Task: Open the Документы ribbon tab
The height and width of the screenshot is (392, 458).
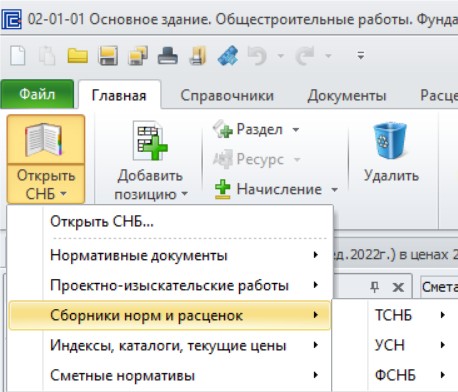Action: point(347,95)
